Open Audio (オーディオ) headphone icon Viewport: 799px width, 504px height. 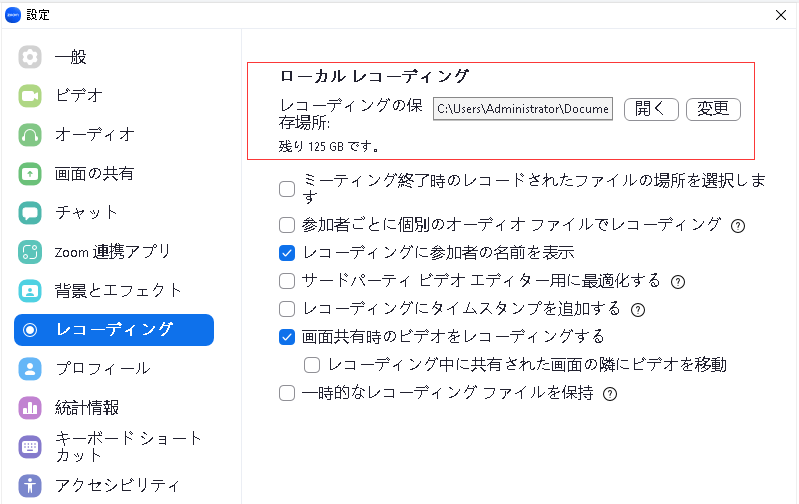point(30,135)
